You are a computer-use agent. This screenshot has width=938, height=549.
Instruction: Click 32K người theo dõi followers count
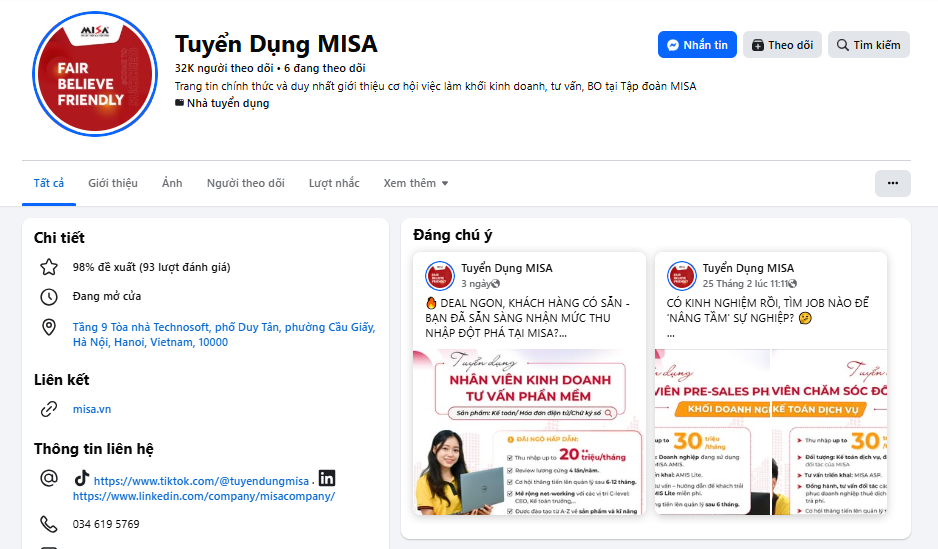click(x=224, y=68)
